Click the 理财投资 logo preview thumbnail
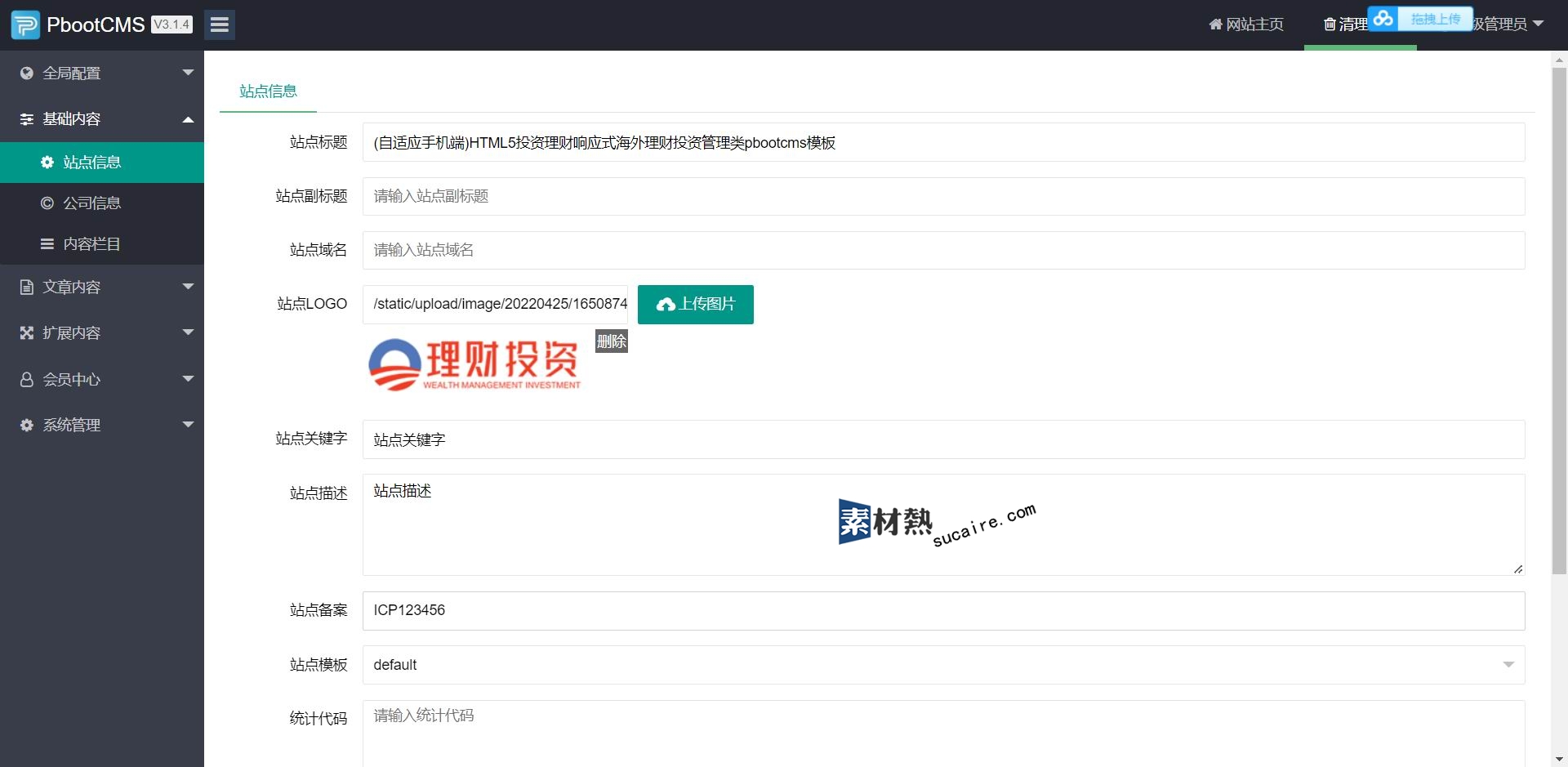Viewport: 1568px width, 767px height. click(x=474, y=364)
